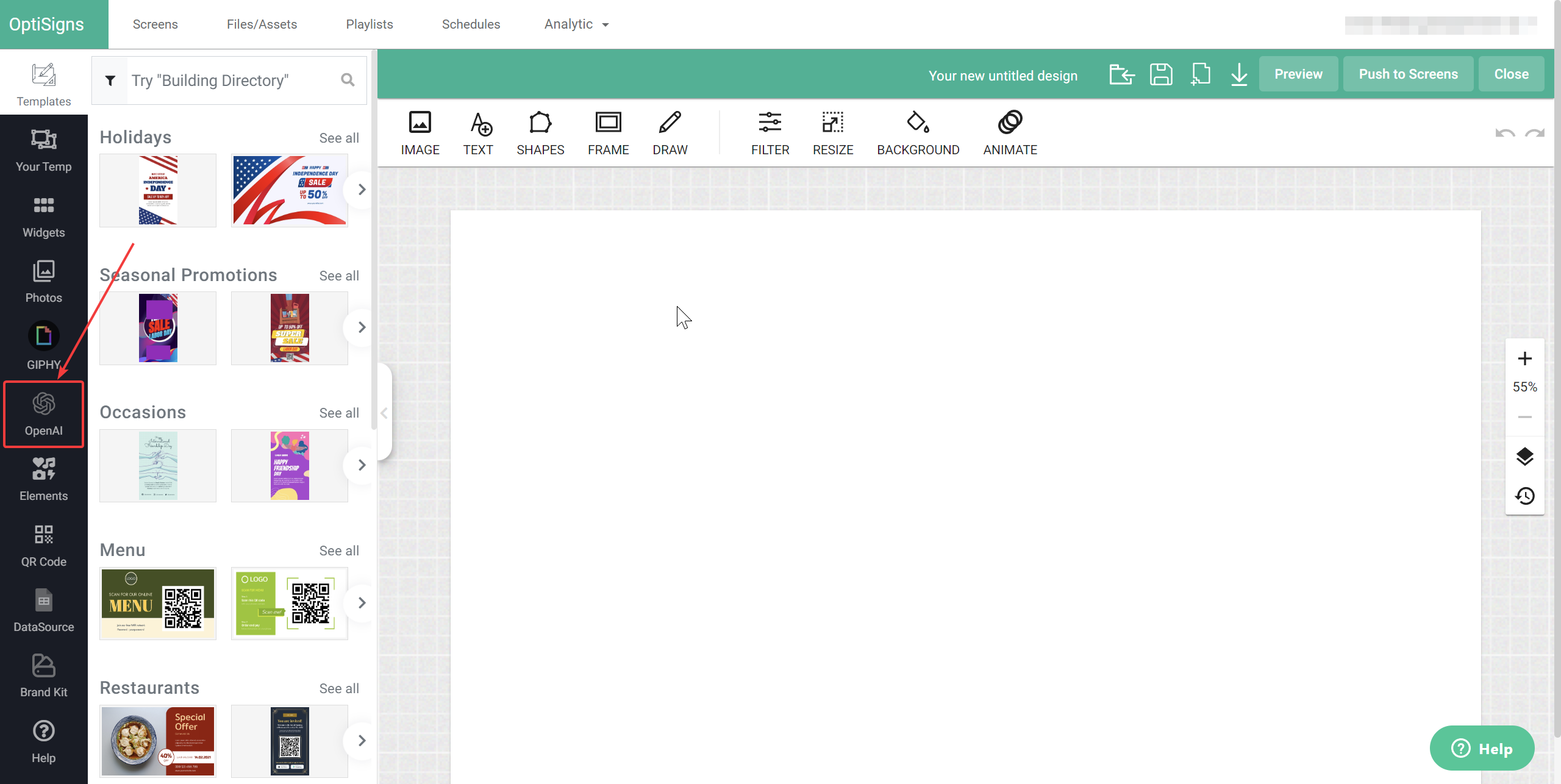See all Menu templates
The height and width of the screenshot is (784, 1561).
point(339,551)
